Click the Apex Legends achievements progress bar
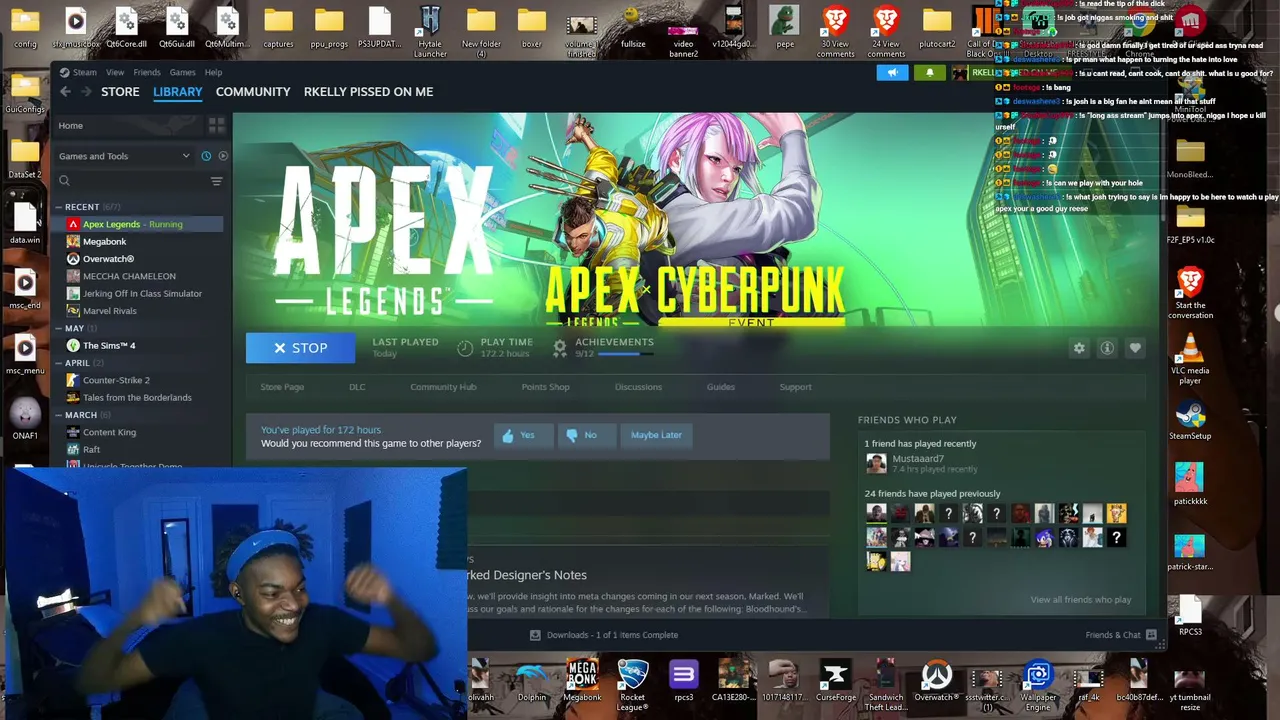The width and height of the screenshot is (1280, 720). 626,354
